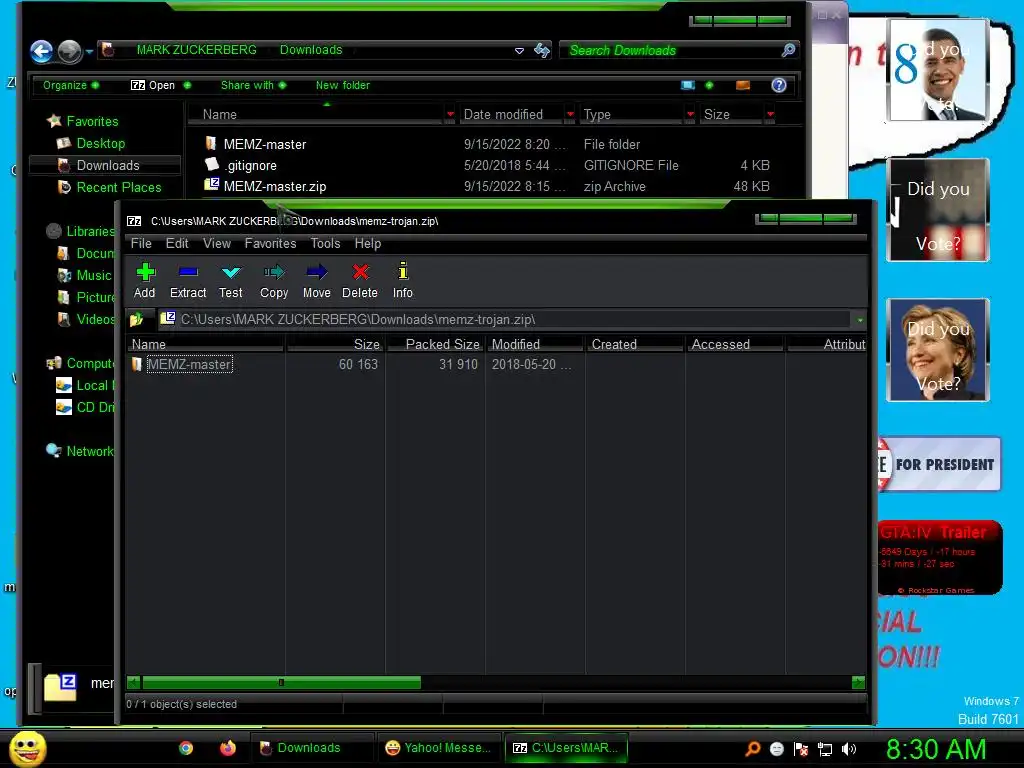Open Recent Places in the navigation pane
Image resolution: width=1024 pixels, height=768 pixels.
click(119, 187)
